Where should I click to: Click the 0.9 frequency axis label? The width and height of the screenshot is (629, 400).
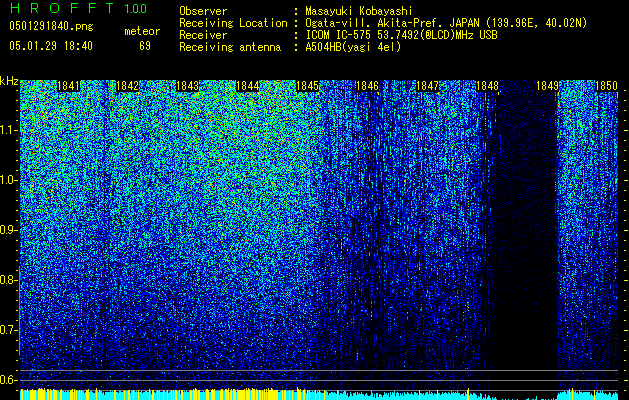tap(7, 230)
